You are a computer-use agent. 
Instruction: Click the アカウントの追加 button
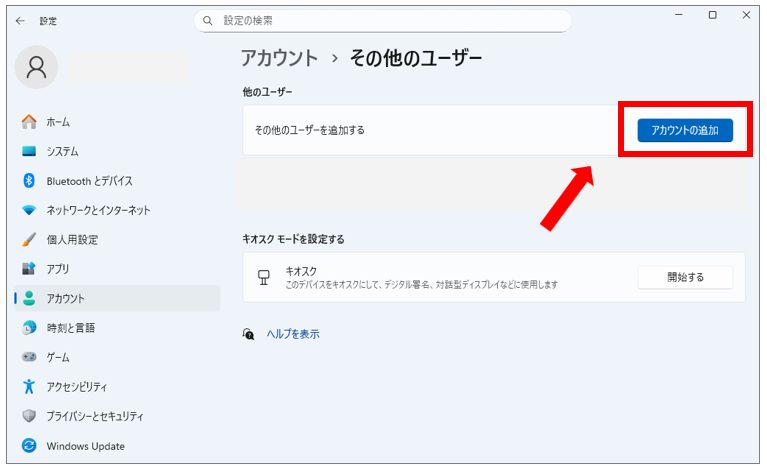[x=685, y=130]
